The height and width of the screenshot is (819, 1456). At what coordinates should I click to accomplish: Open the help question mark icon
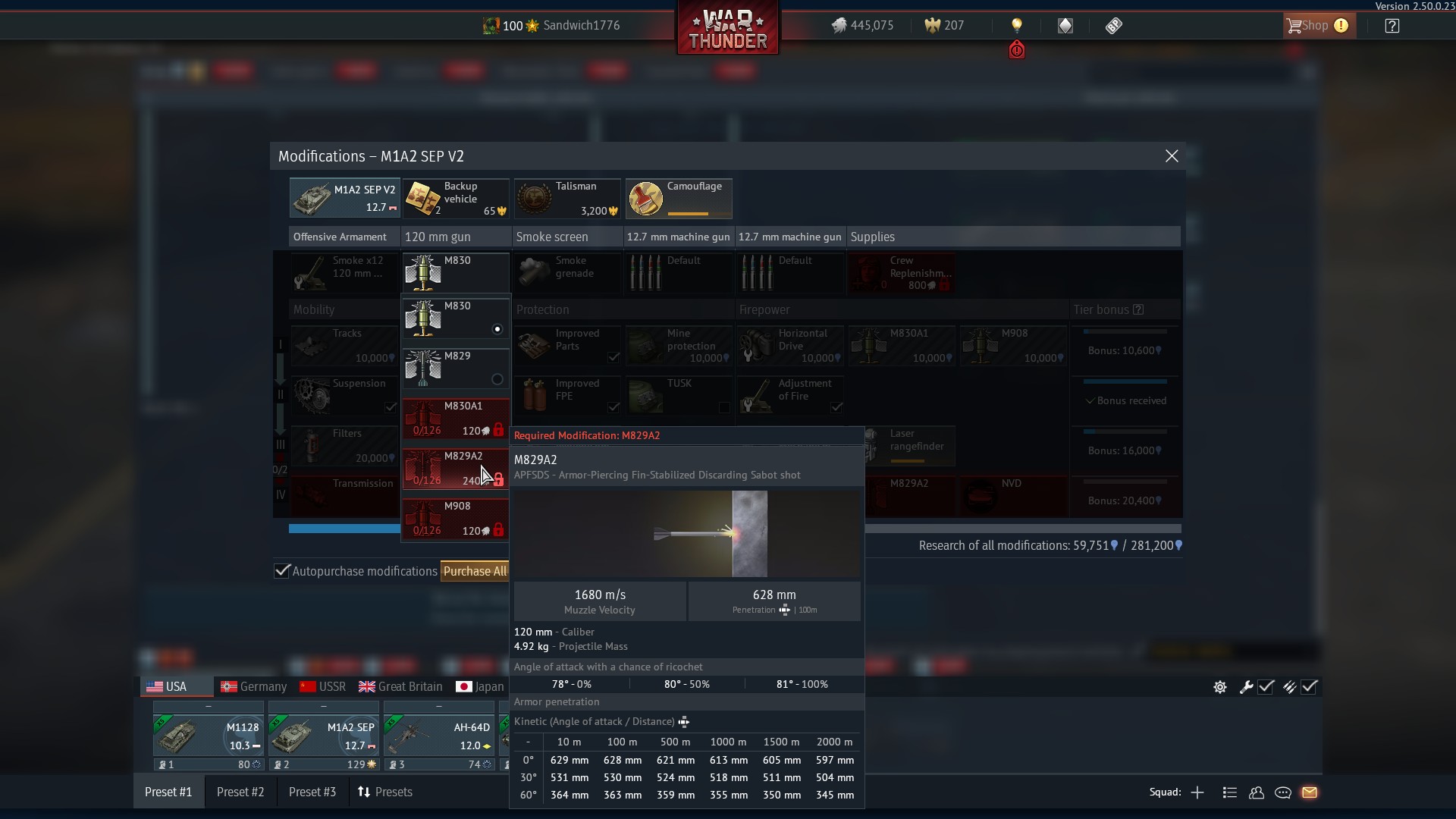click(1392, 26)
